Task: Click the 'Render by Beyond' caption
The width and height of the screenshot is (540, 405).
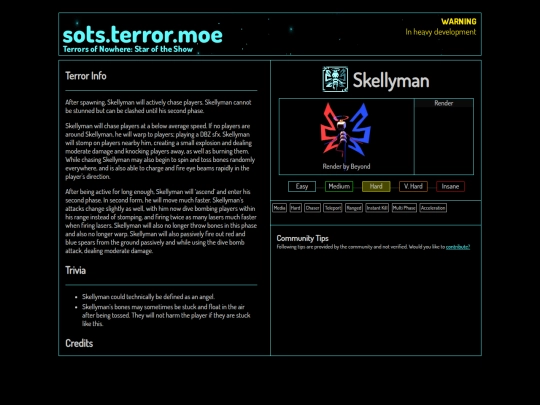Action: 346,166
